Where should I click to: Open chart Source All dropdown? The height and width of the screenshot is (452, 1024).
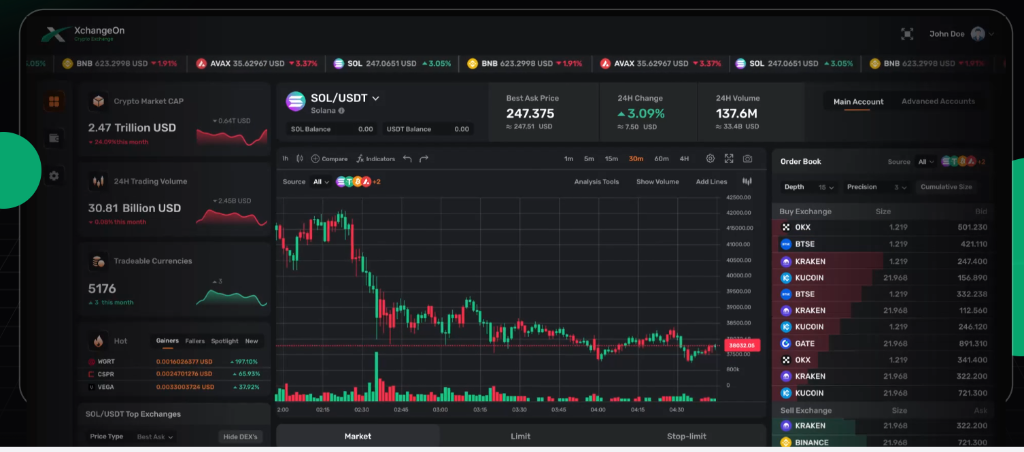point(321,182)
